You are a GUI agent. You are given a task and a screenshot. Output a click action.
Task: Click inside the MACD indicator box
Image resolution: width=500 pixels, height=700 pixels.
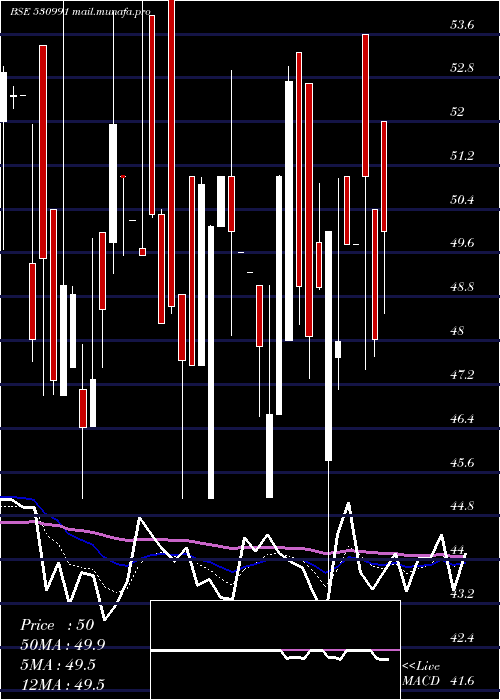(275, 650)
